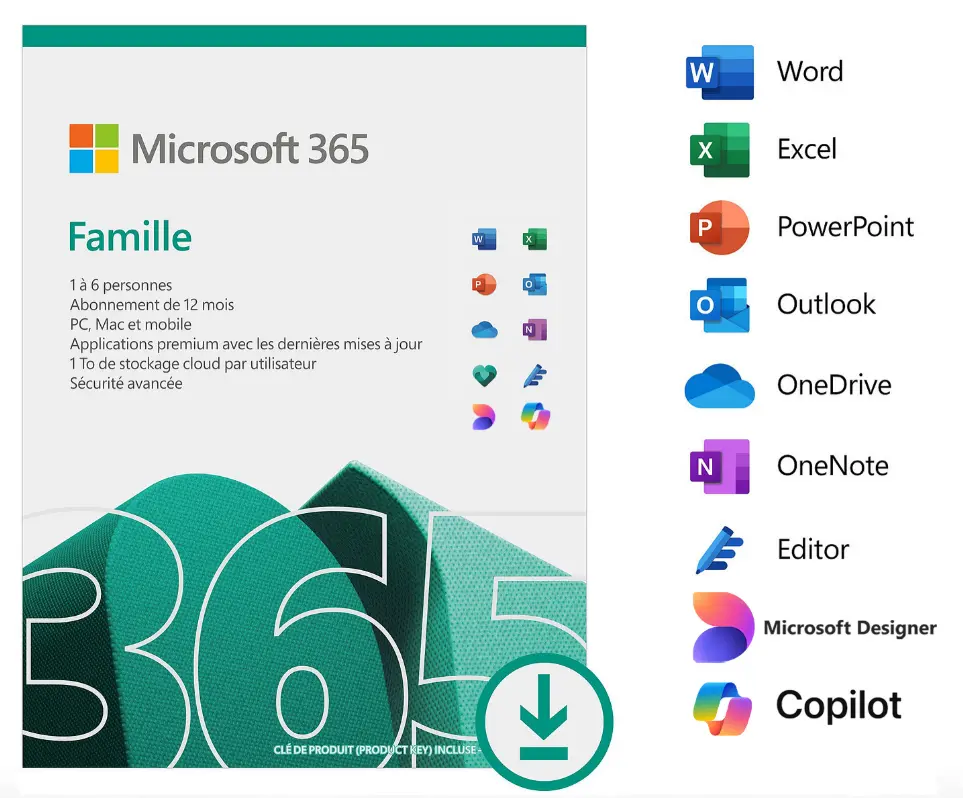Image resolution: width=963 pixels, height=798 pixels.
Task: Click the large OneDrive cloud icon beside its label
Action: (719, 386)
